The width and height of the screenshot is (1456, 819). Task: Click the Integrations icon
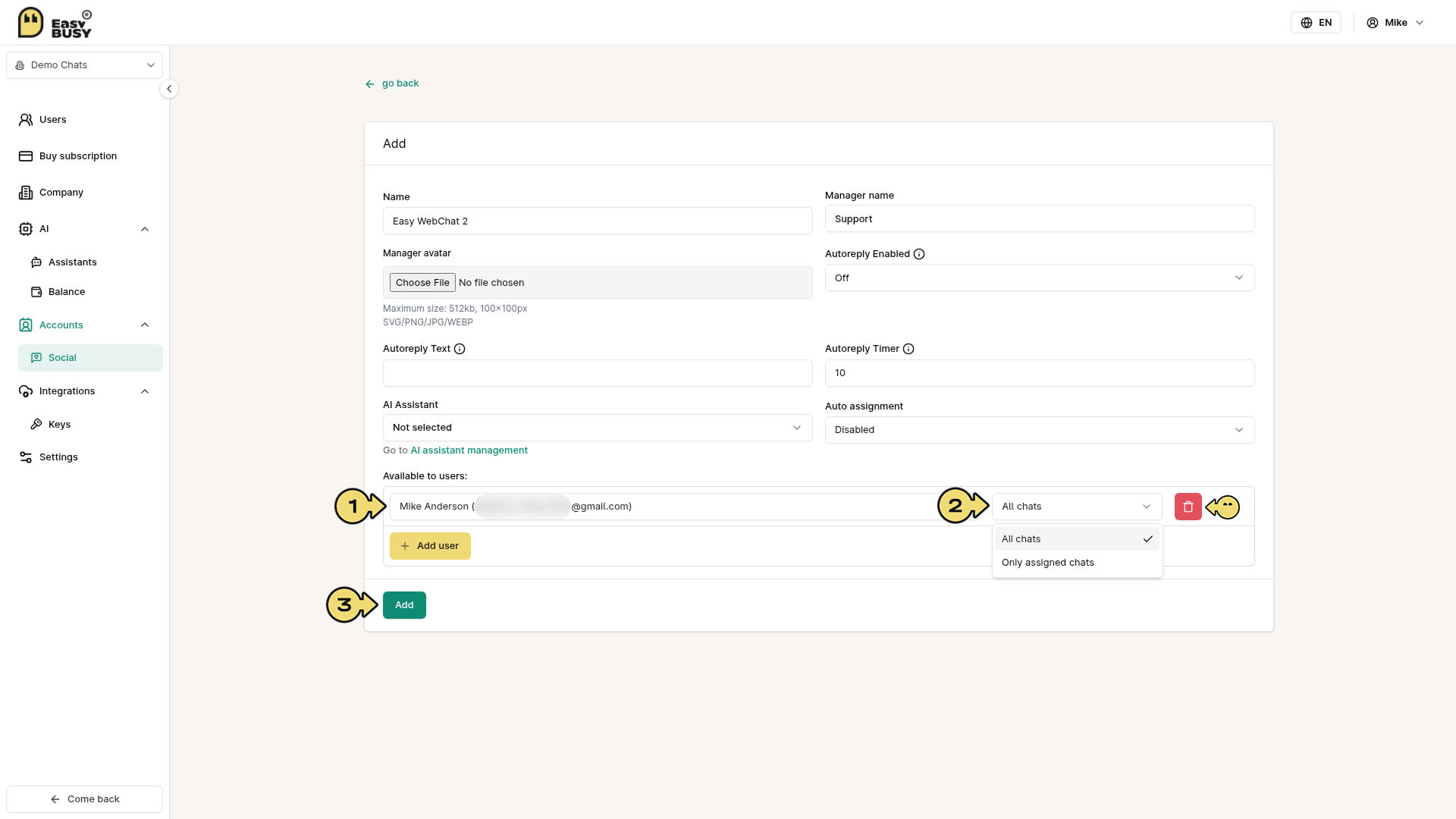[26, 391]
